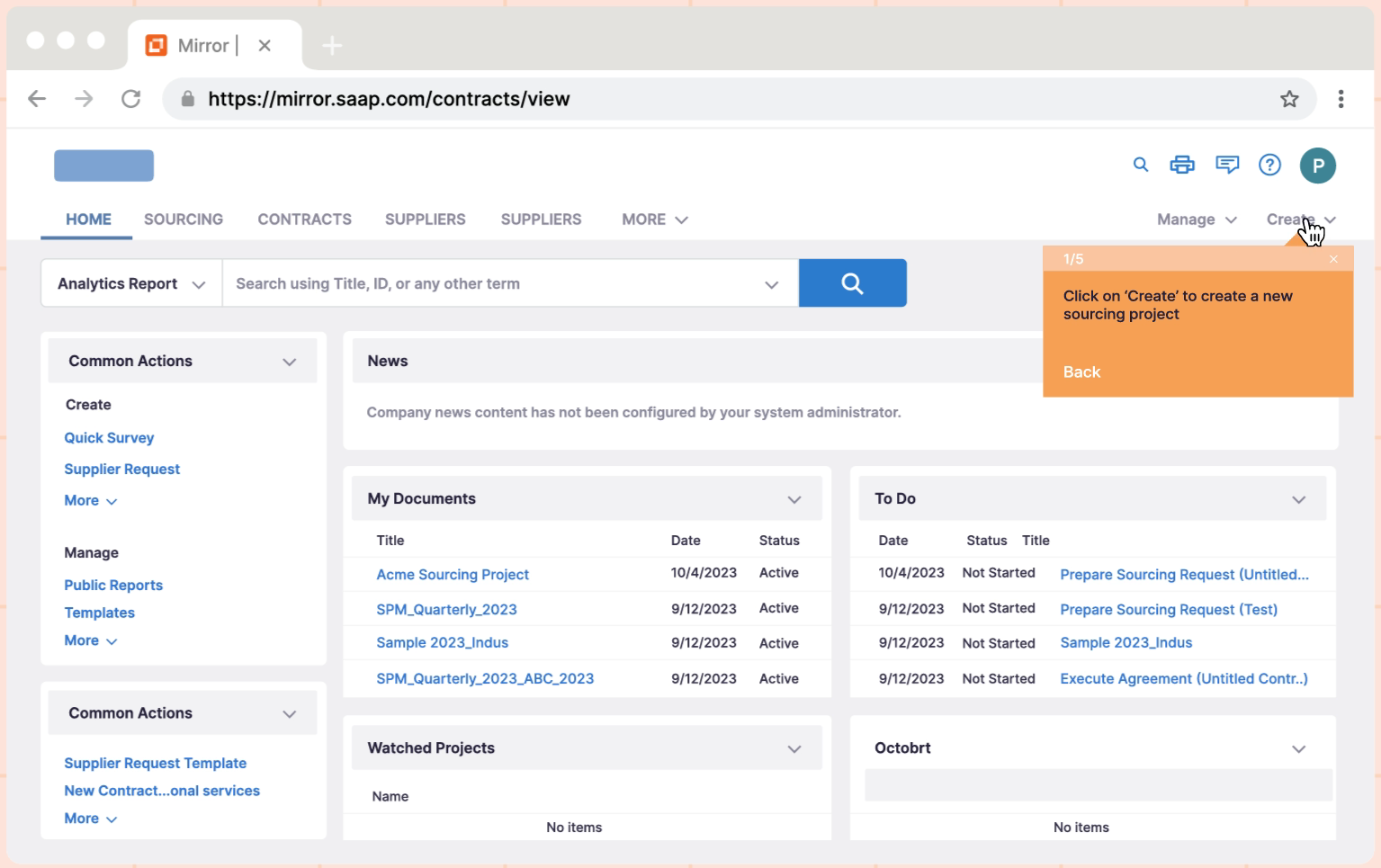Screen dimensions: 1381x868
Task: Click the blue search button
Action: coord(852,283)
